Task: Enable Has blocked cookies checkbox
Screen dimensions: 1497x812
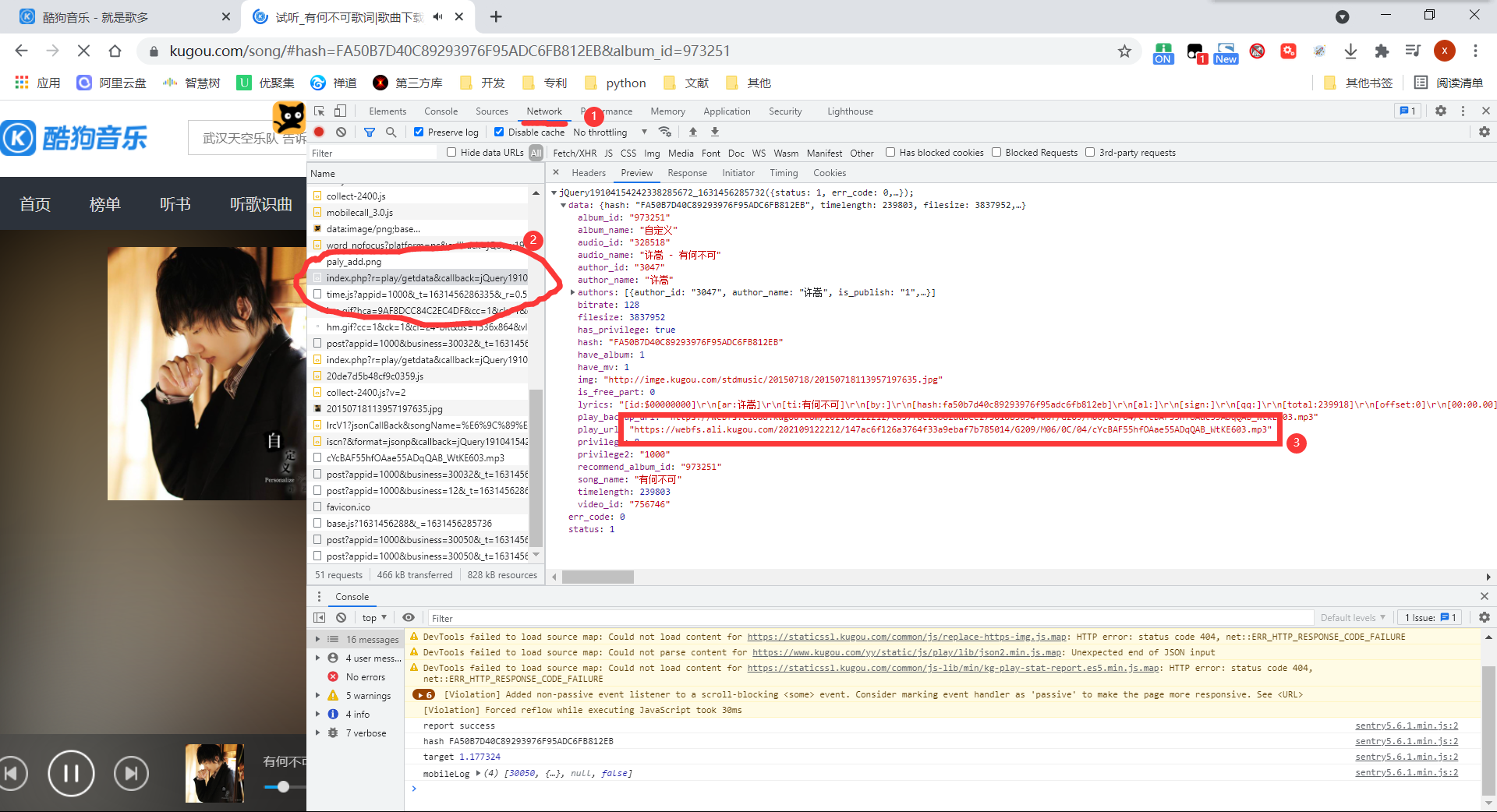Action: [890, 153]
